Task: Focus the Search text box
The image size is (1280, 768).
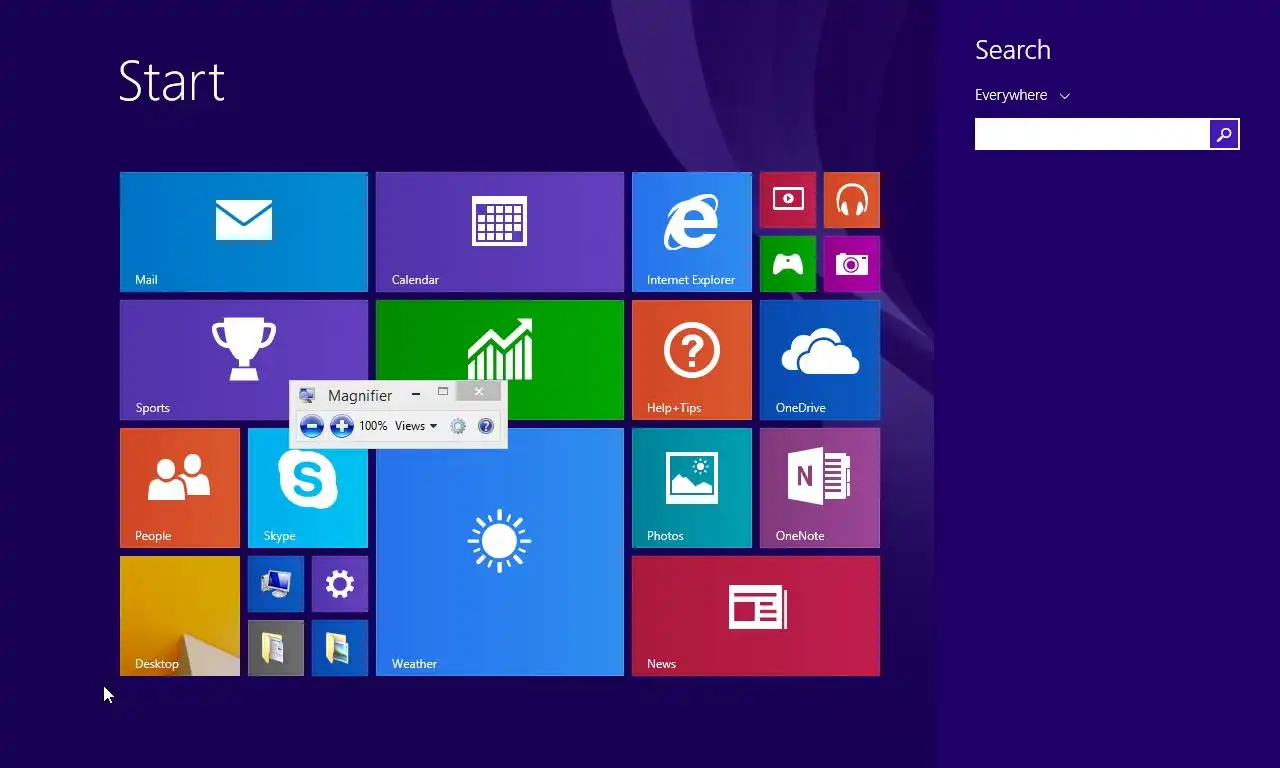Action: click(x=1092, y=134)
